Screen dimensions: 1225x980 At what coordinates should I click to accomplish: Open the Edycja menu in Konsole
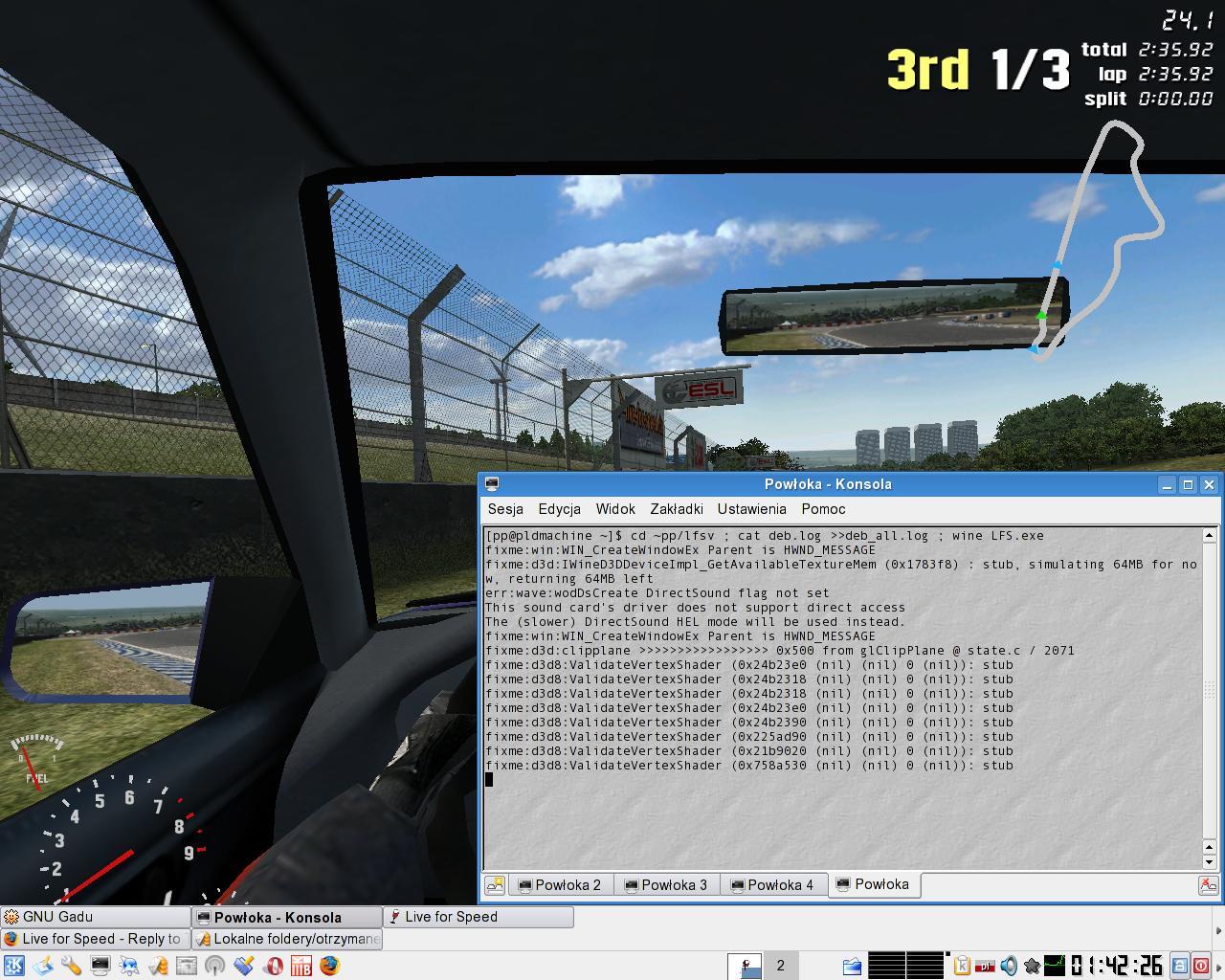pyautogui.click(x=560, y=509)
